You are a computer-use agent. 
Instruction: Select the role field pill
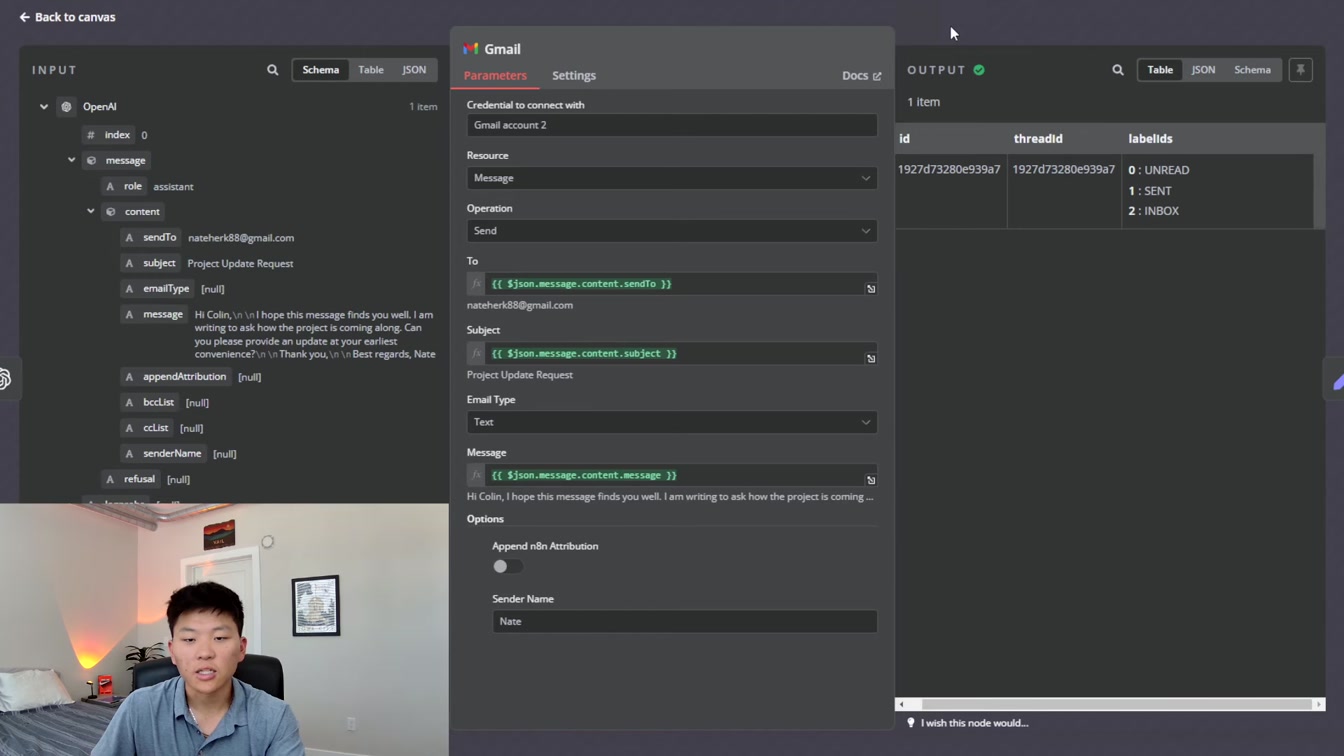pyautogui.click(x=124, y=186)
